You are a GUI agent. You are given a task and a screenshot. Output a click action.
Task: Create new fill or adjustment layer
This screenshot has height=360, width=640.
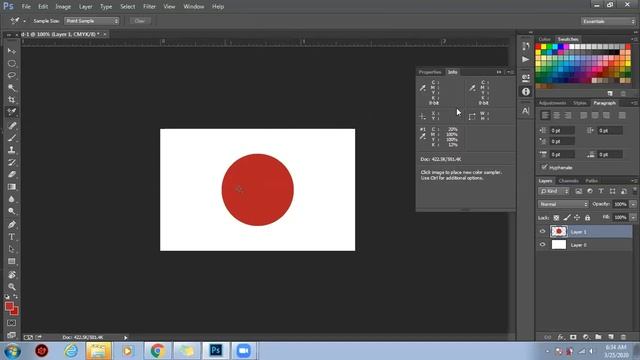586,337
